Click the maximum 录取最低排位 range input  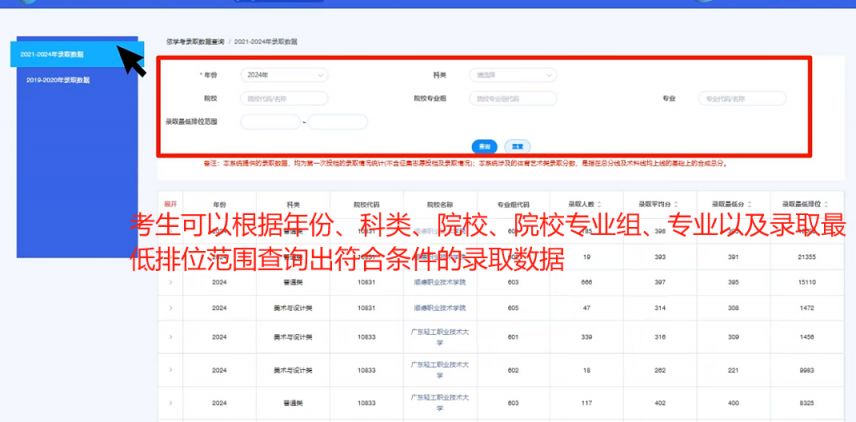click(x=337, y=122)
